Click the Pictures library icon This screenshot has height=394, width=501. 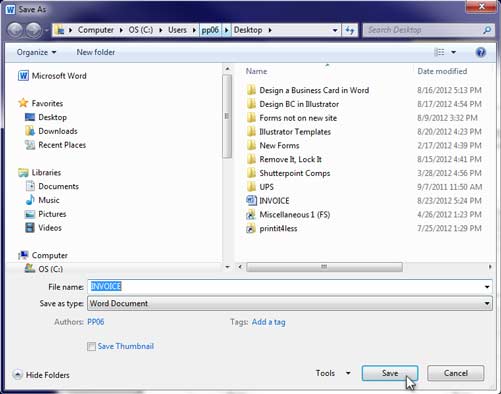pos(30,214)
